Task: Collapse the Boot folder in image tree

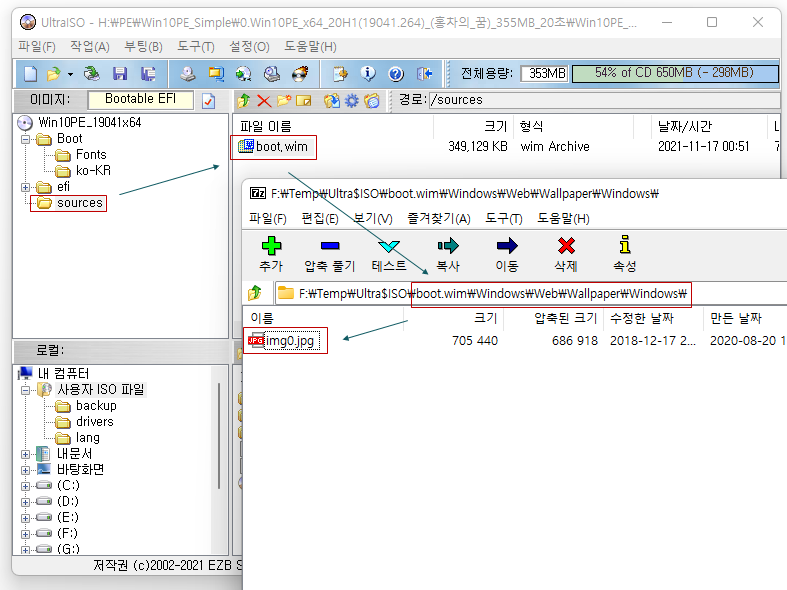Action: coord(25,139)
